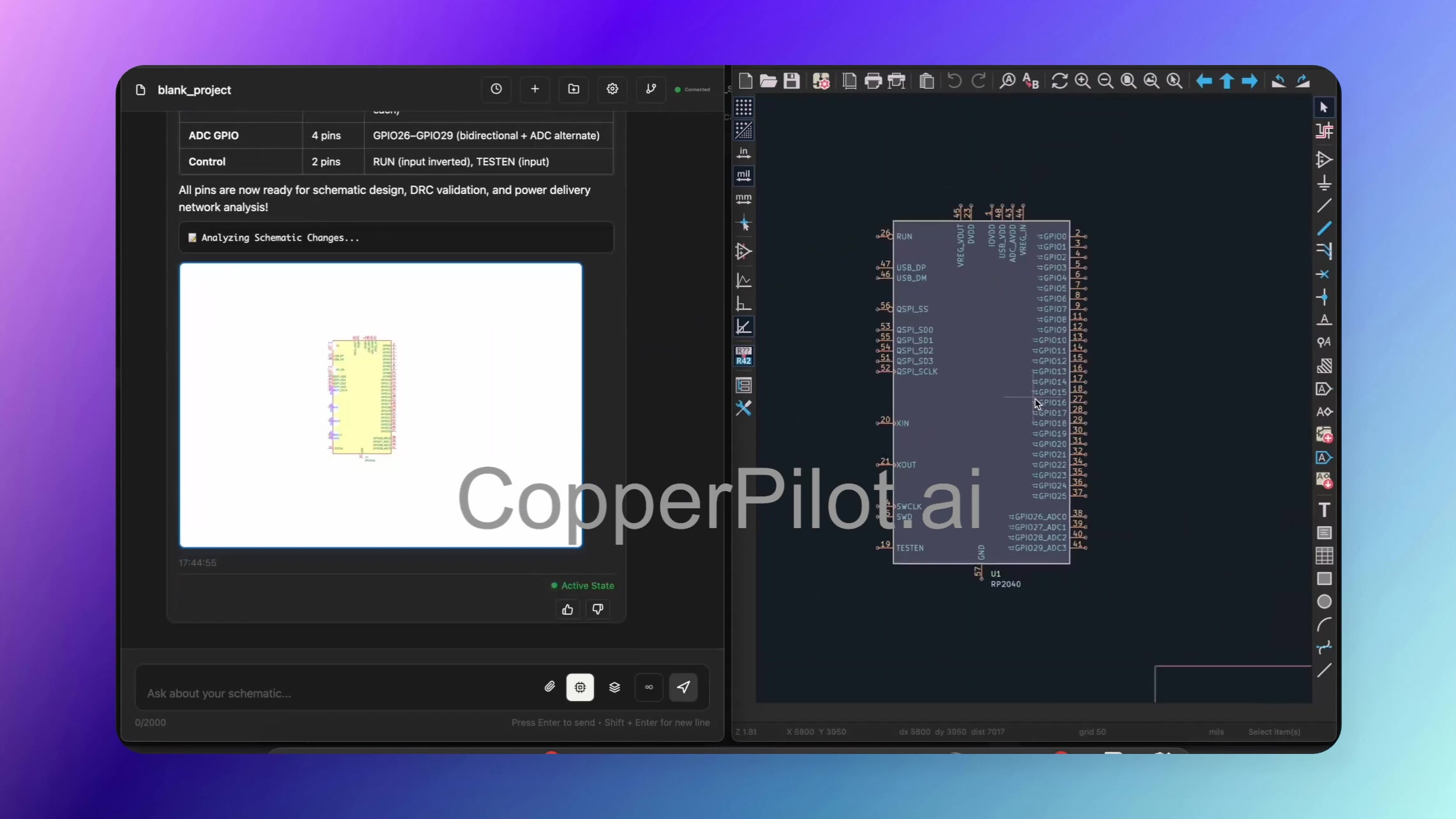Start a new chat with the plus button
The height and width of the screenshot is (819, 1456).
coord(535,89)
